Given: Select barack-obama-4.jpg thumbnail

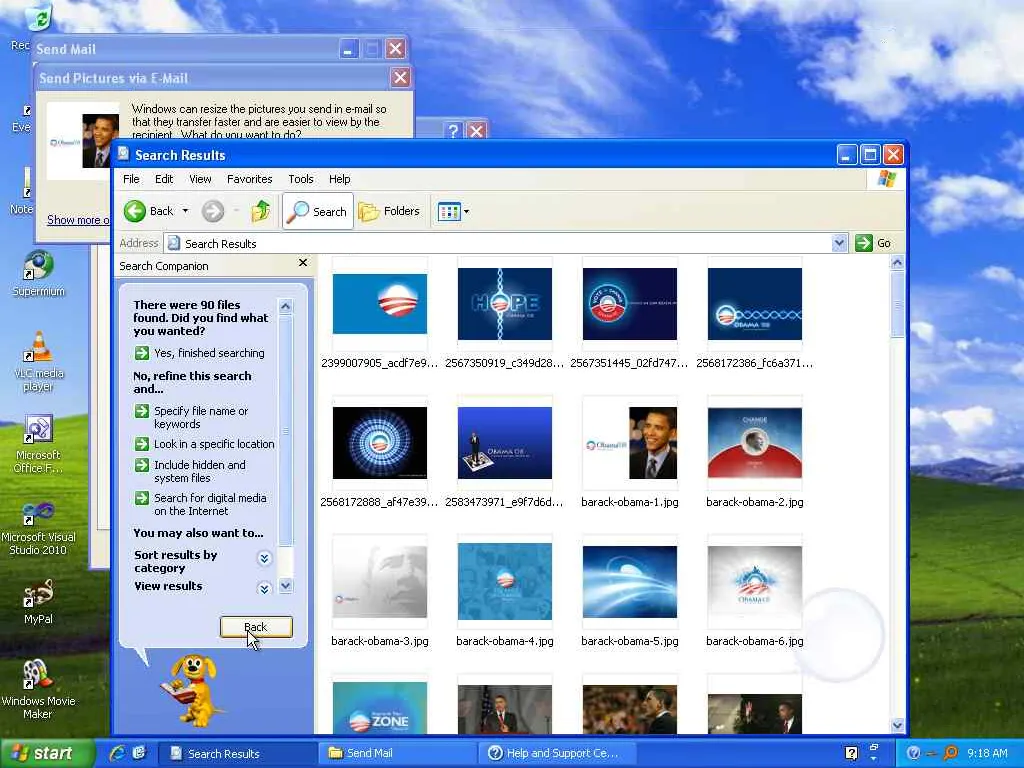Looking at the screenshot, I should tap(505, 582).
